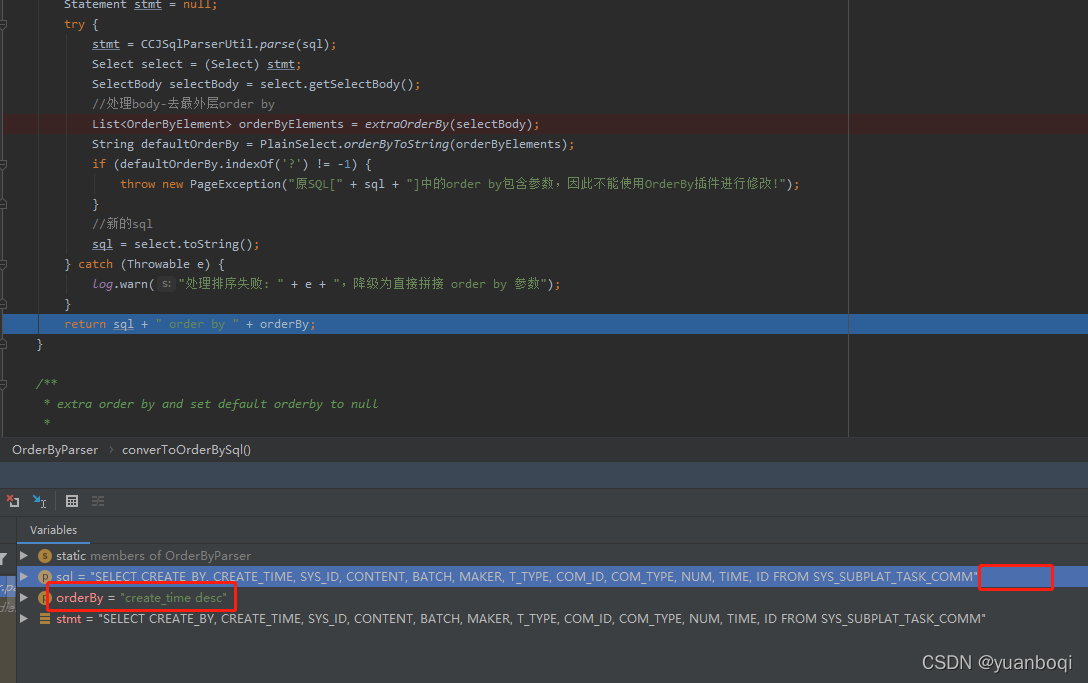Click the yellow 'p' parameter icon next to sql
Screen dimensions: 1088x683
pos(45,577)
